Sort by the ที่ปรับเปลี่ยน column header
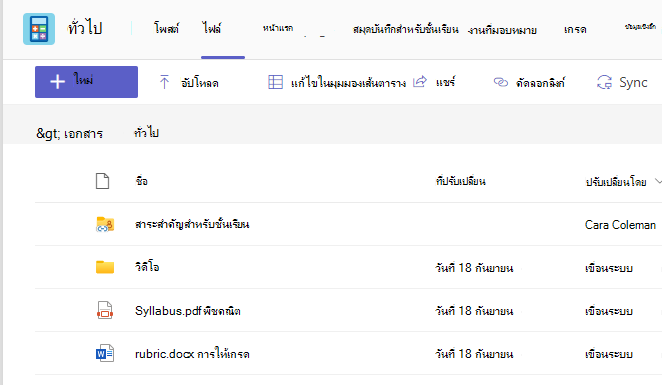 [461, 182]
